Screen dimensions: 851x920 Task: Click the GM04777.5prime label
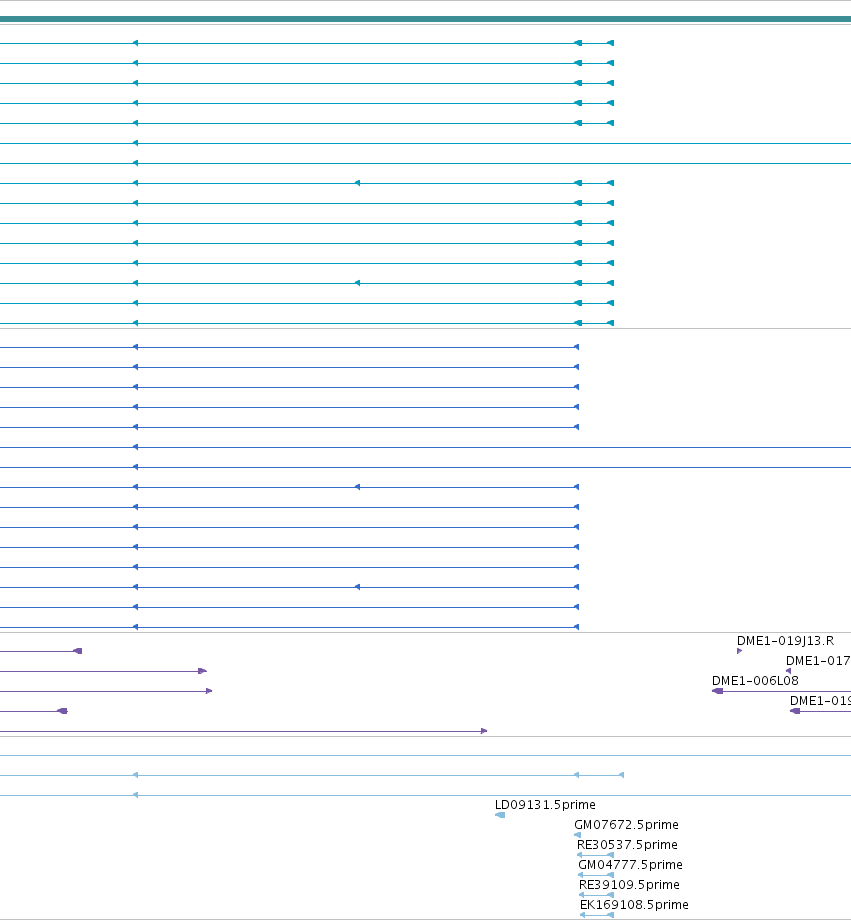[x=630, y=864]
